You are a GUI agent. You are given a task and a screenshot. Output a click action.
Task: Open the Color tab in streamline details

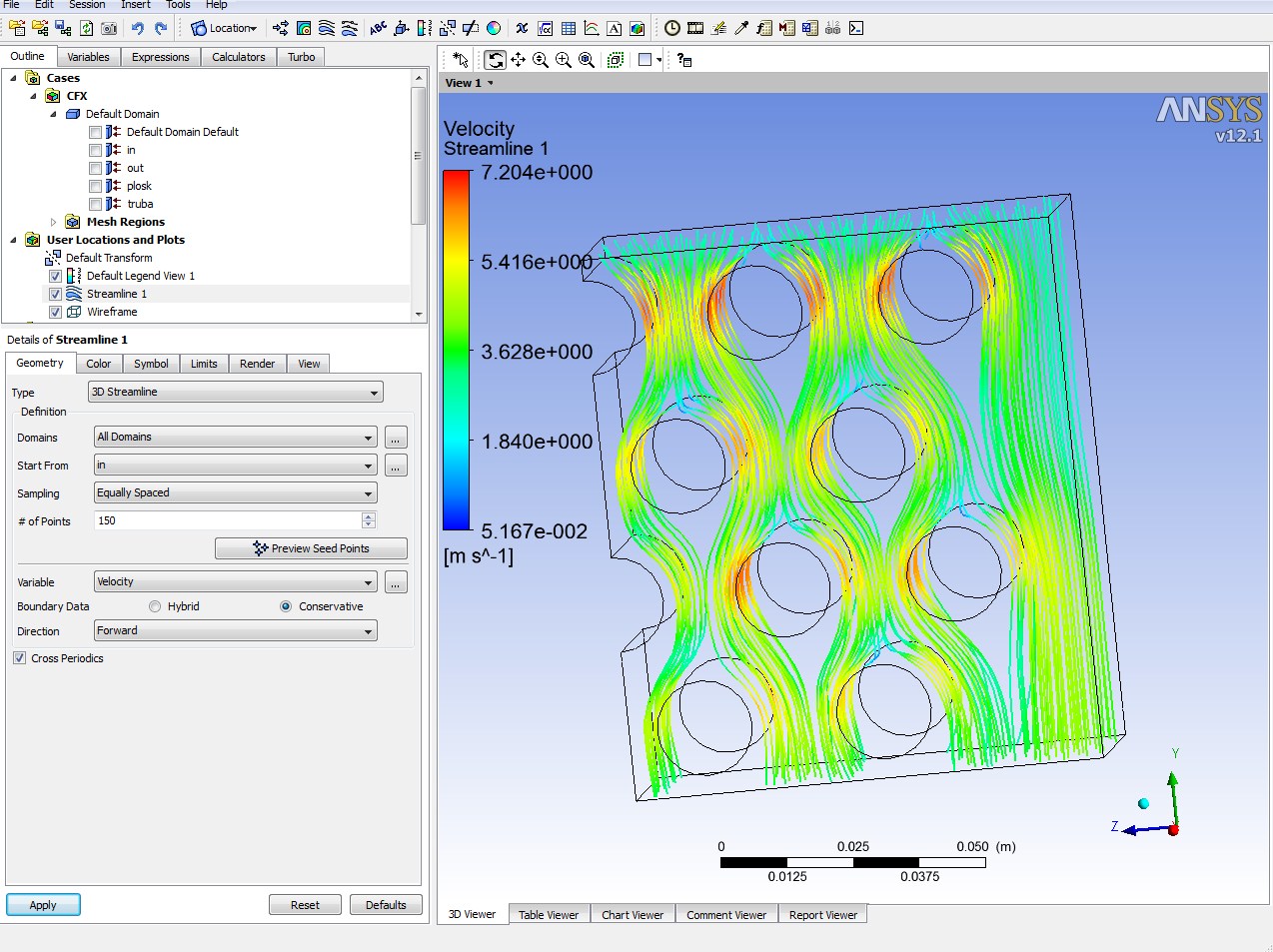pyautogui.click(x=98, y=364)
